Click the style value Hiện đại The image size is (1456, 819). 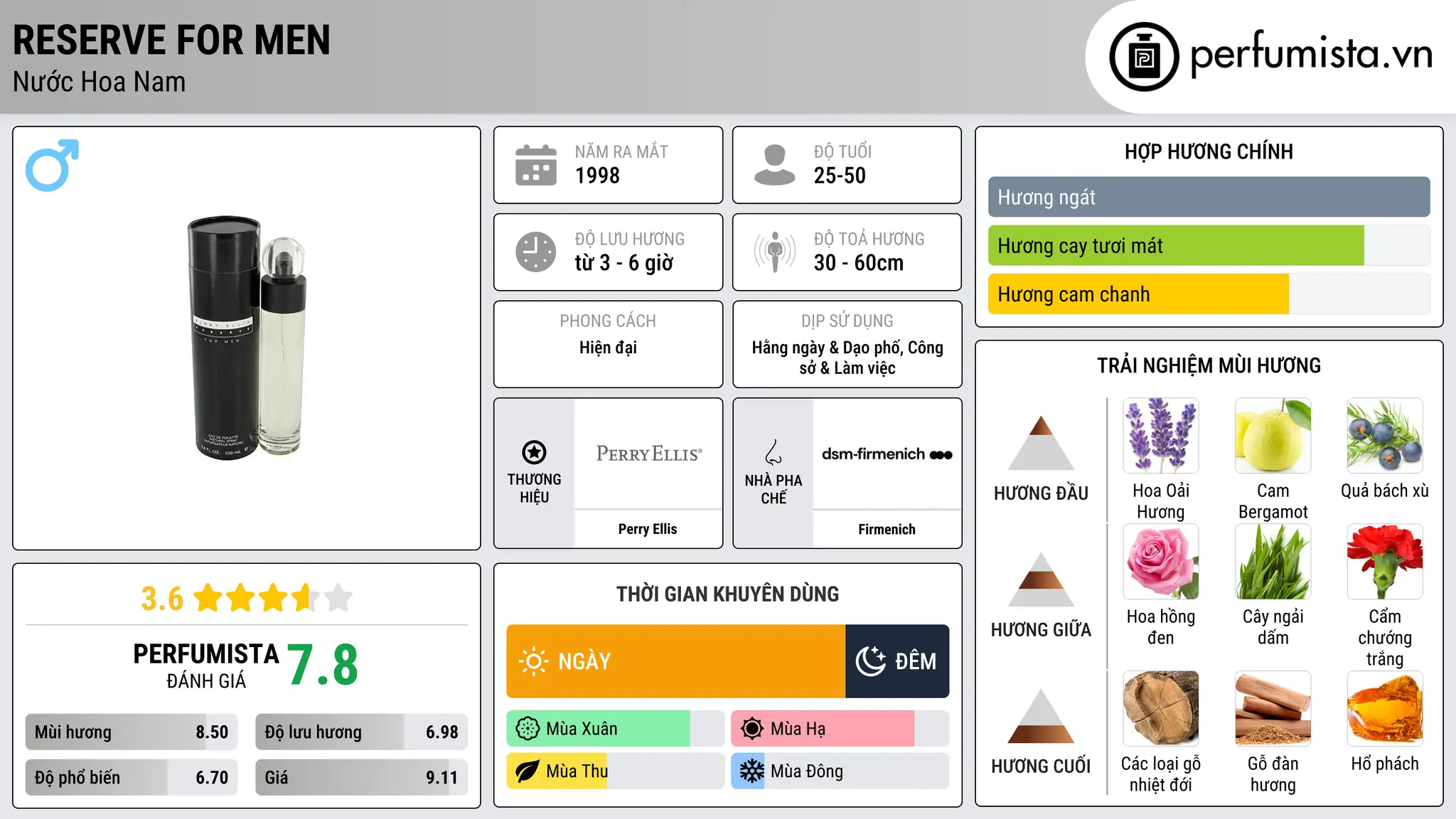608,348
